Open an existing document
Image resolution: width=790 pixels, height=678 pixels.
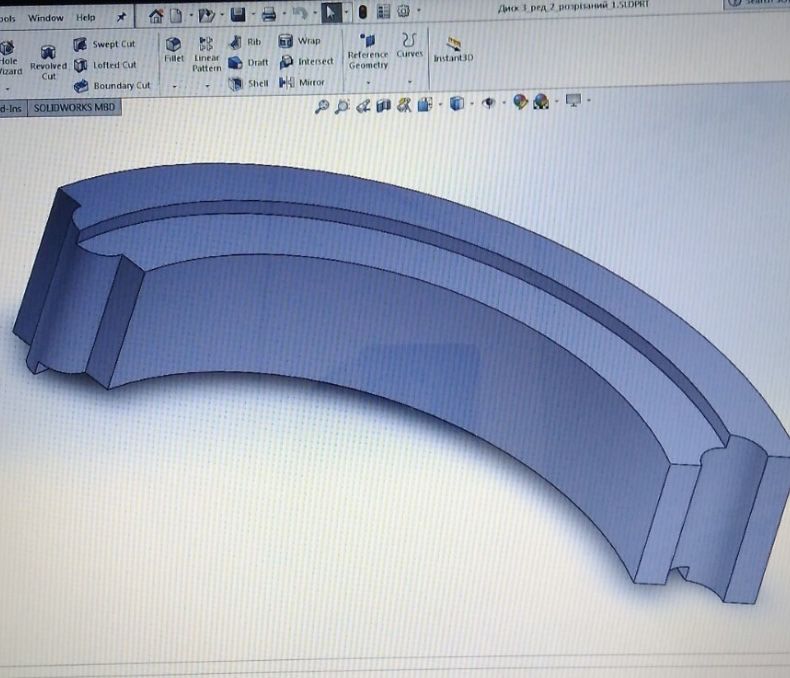tap(206, 16)
